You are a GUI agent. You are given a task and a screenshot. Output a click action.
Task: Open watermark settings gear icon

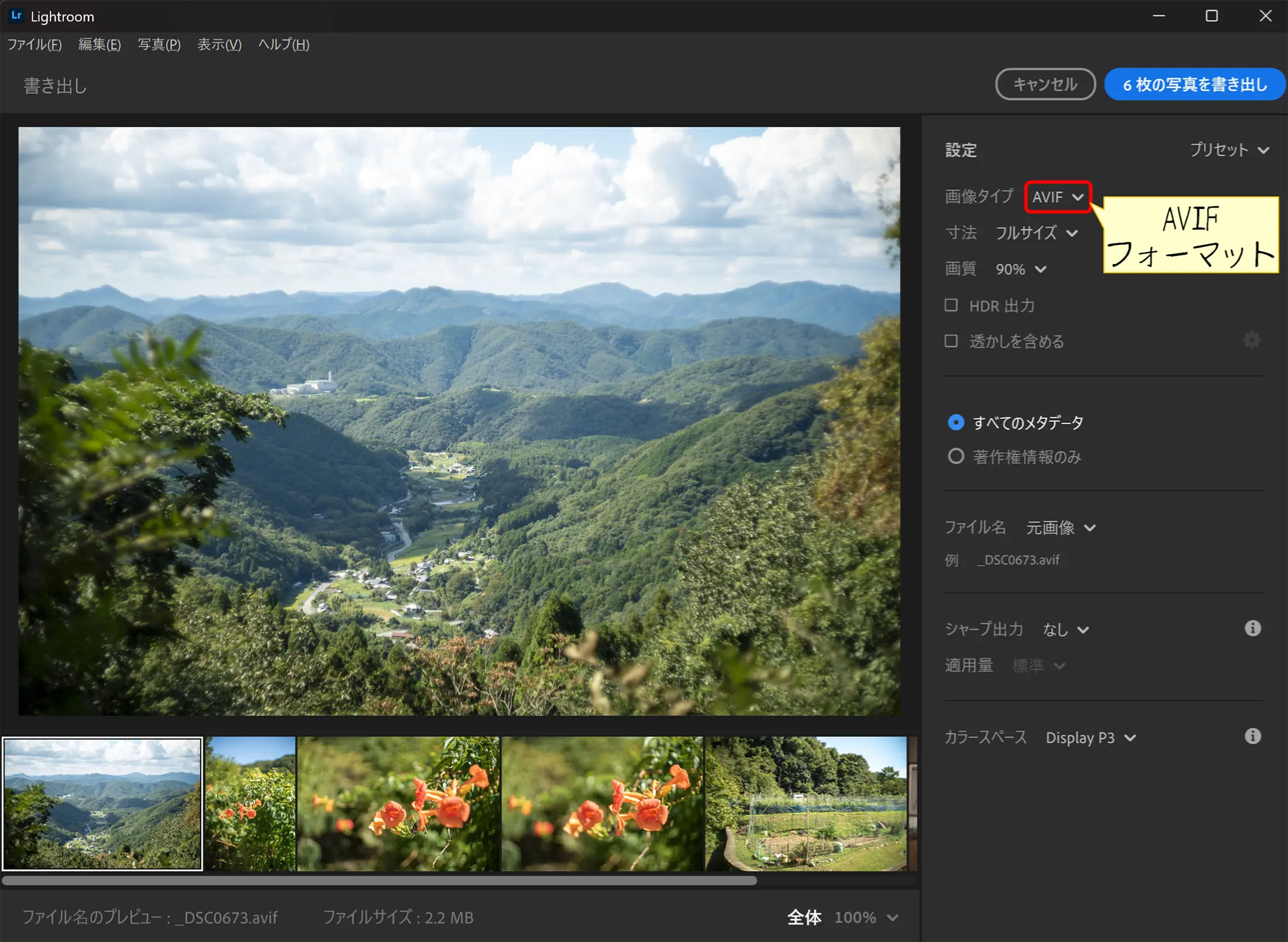point(1252,340)
